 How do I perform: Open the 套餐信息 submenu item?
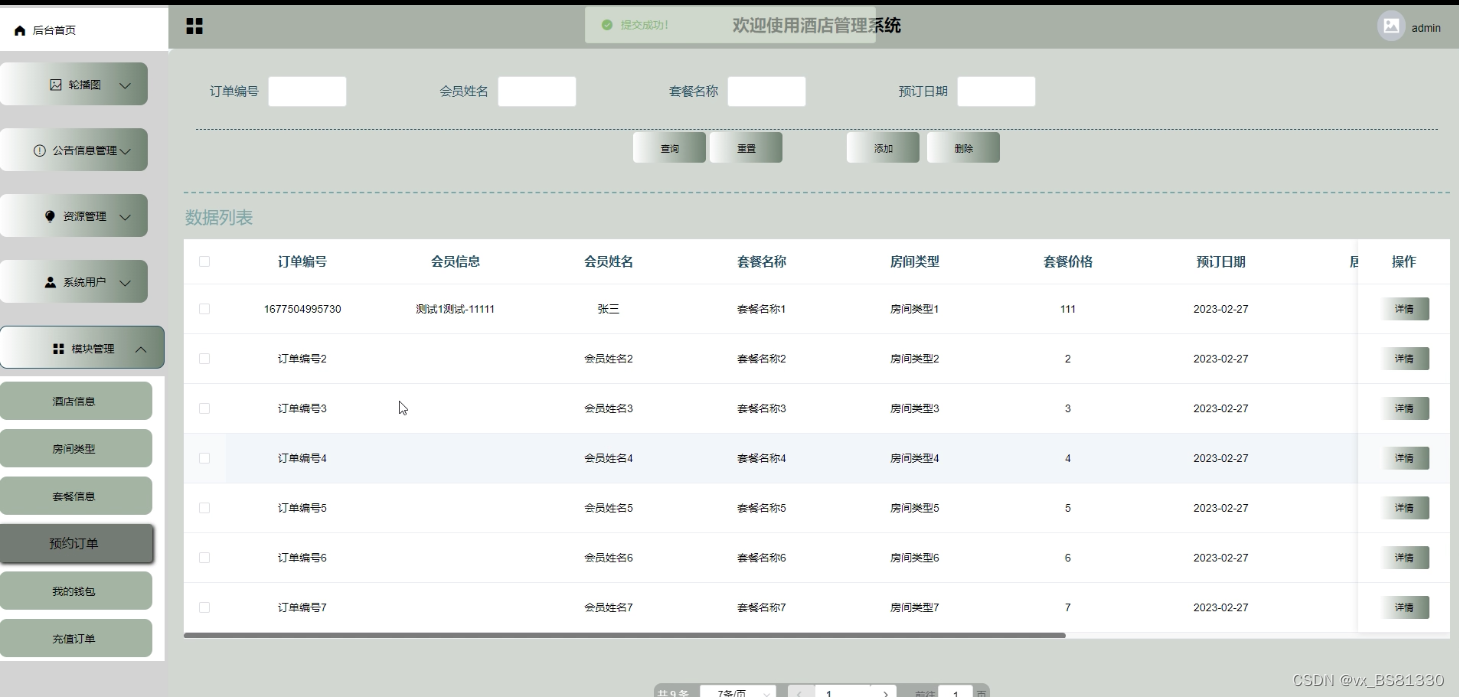tap(74, 496)
